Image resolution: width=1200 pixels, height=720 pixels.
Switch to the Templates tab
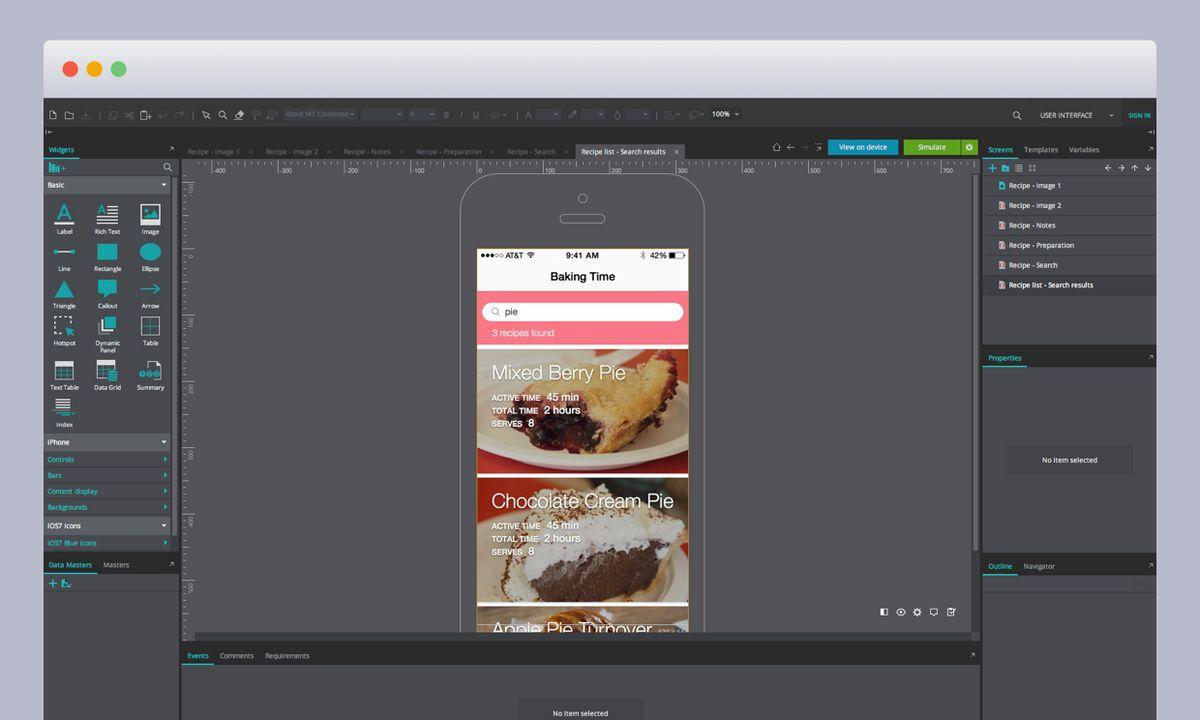tap(1040, 150)
